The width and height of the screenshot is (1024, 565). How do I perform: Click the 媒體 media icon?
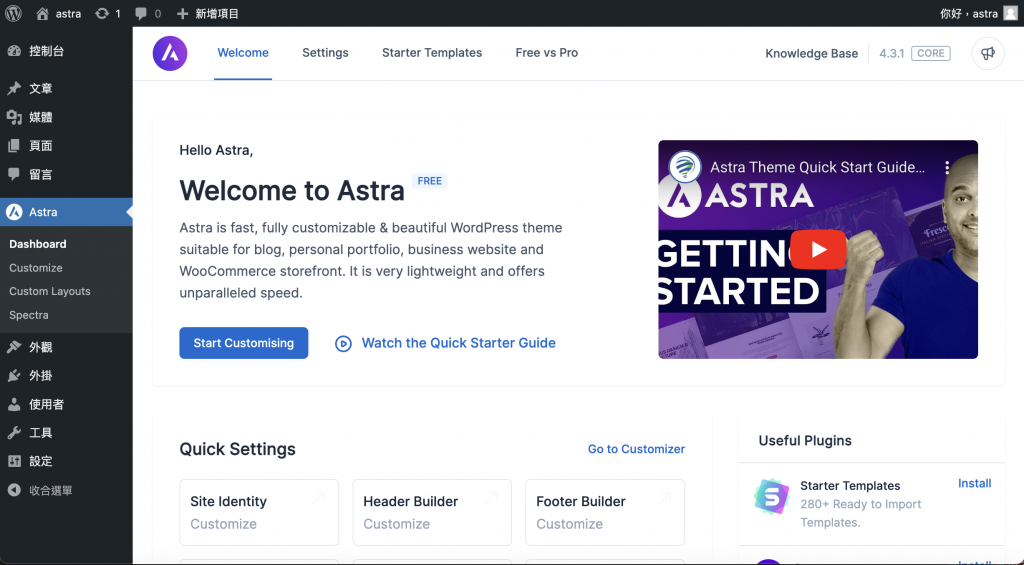coord(14,117)
